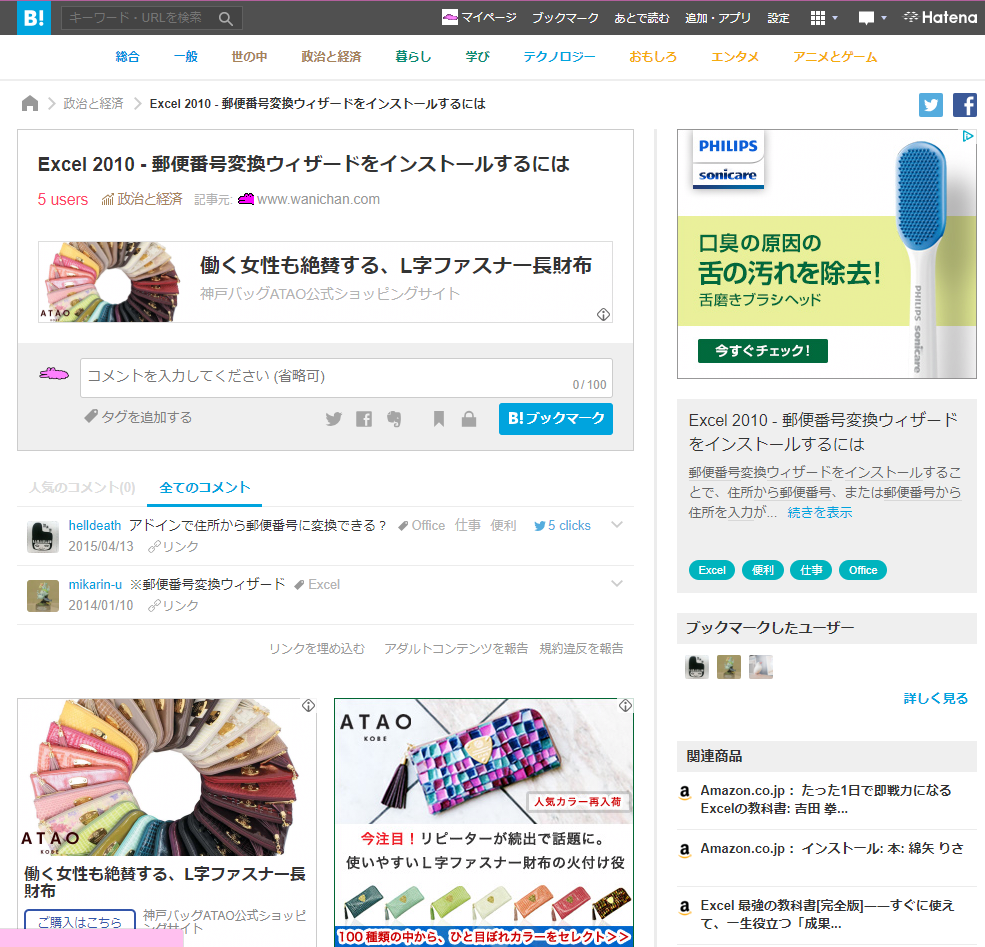Click ad info icon on bottom-left wallet ad
Image resolution: width=985 pixels, height=947 pixels.
pos(308,706)
